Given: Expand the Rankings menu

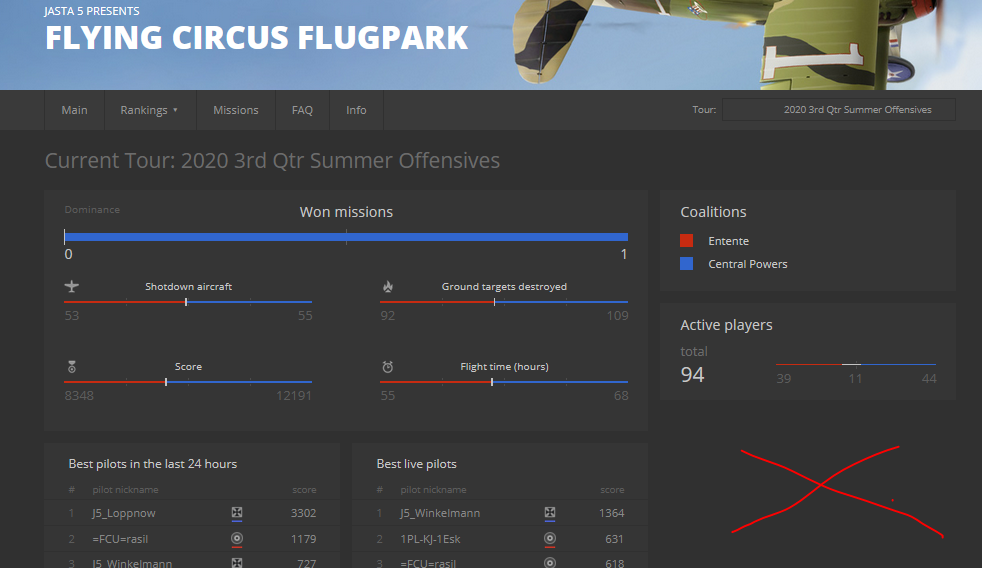Looking at the screenshot, I should click(x=149, y=110).
